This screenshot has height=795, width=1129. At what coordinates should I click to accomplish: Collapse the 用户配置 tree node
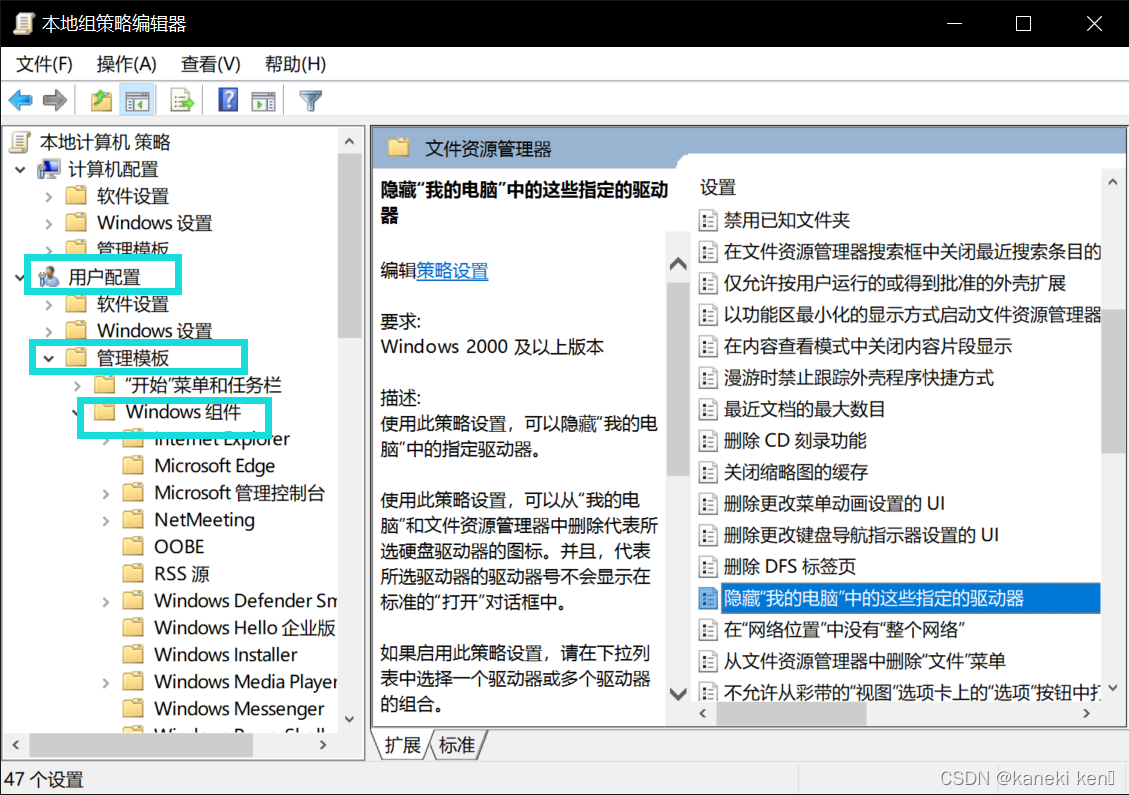click(20, 277)
